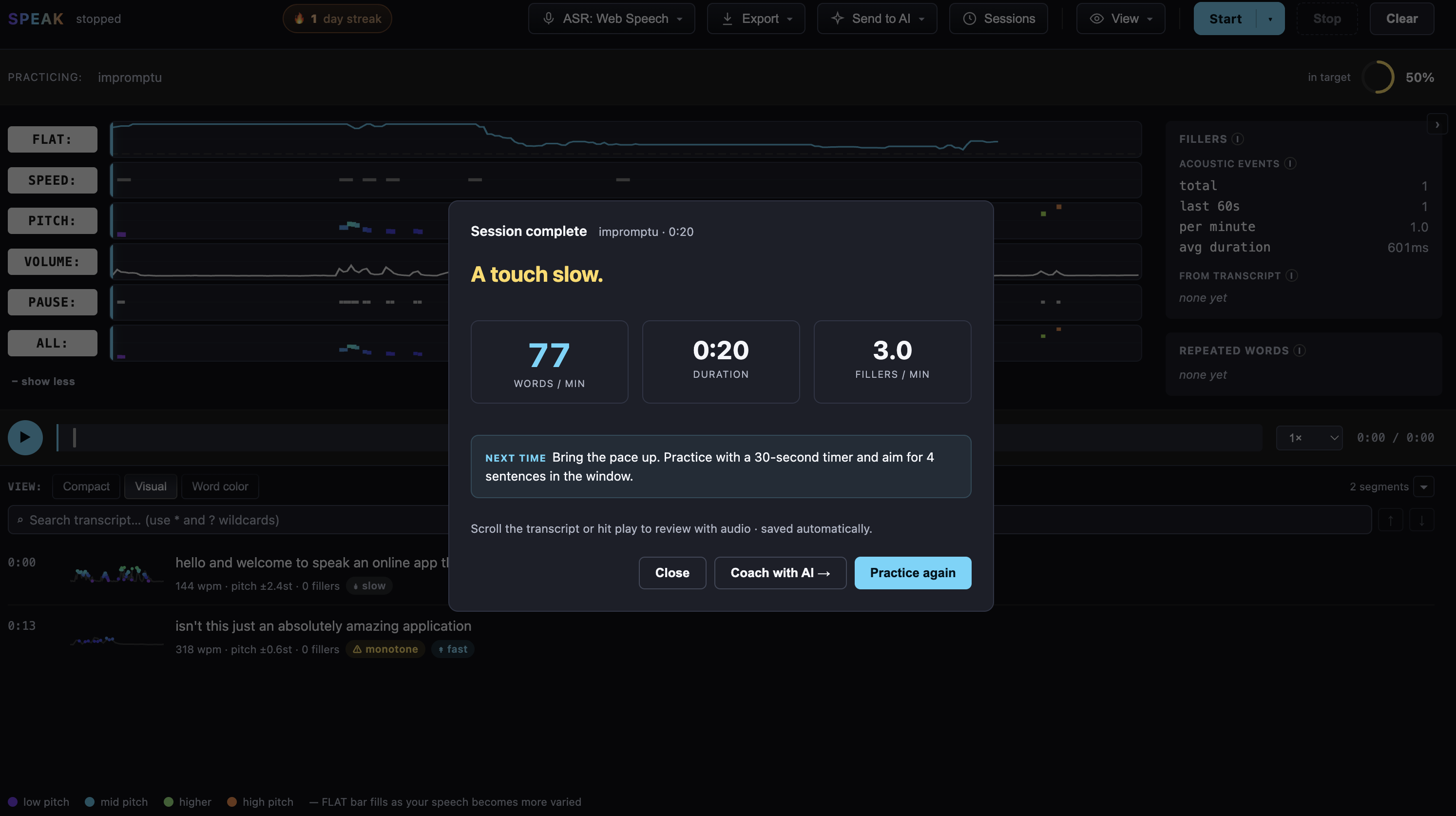Click Coach with AI button
Viewport: 1456px width, 816px height.
pyautogui.click(x=780, y=573)
